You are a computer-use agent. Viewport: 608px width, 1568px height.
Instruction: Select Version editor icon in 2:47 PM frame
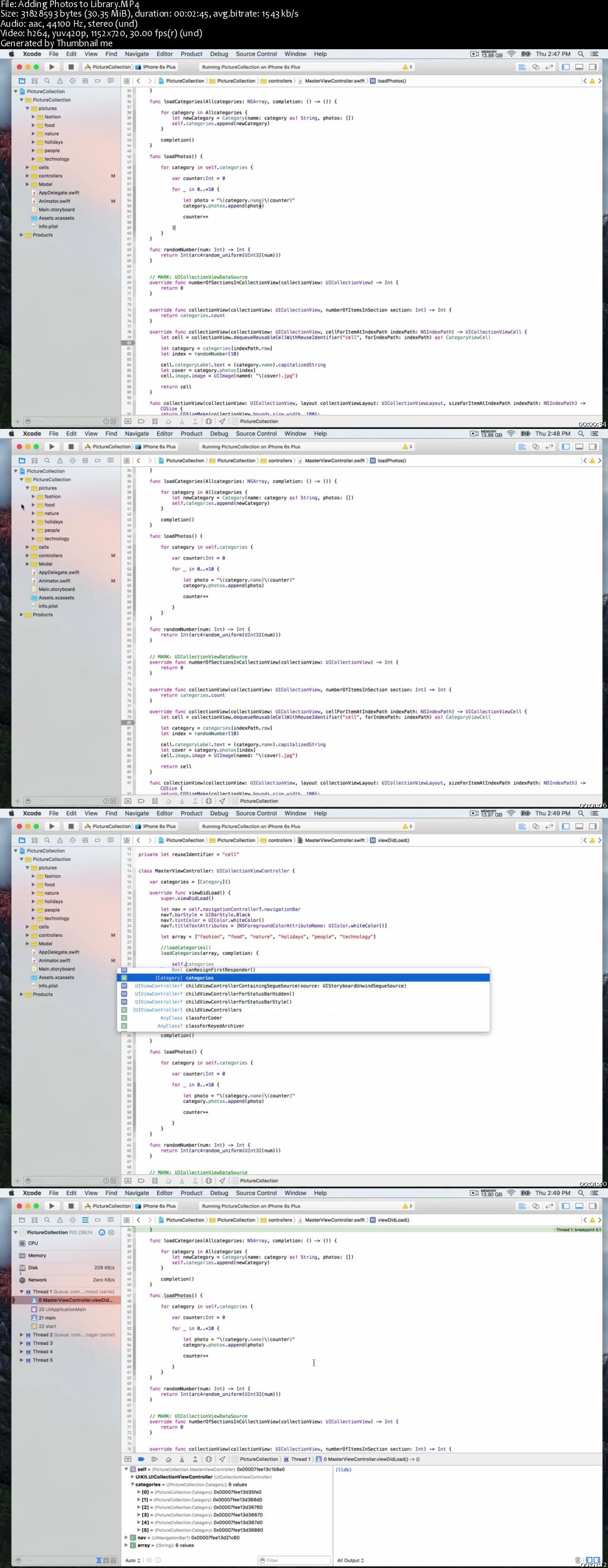coord(549,67)
